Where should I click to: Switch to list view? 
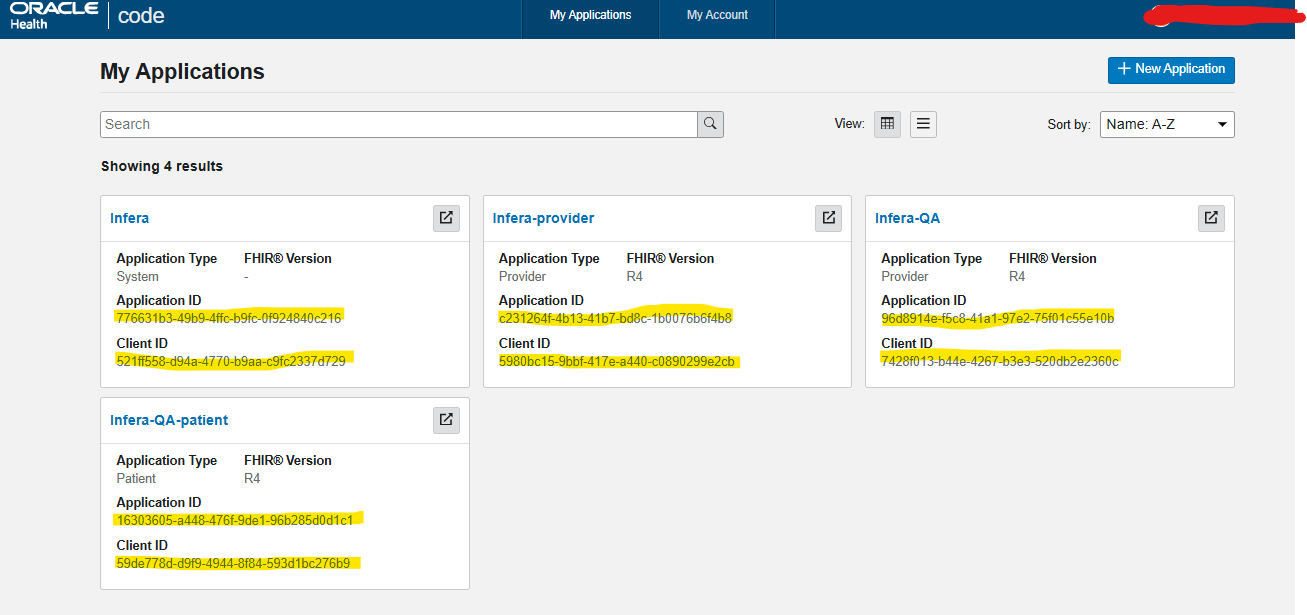[x=924, y=124]
